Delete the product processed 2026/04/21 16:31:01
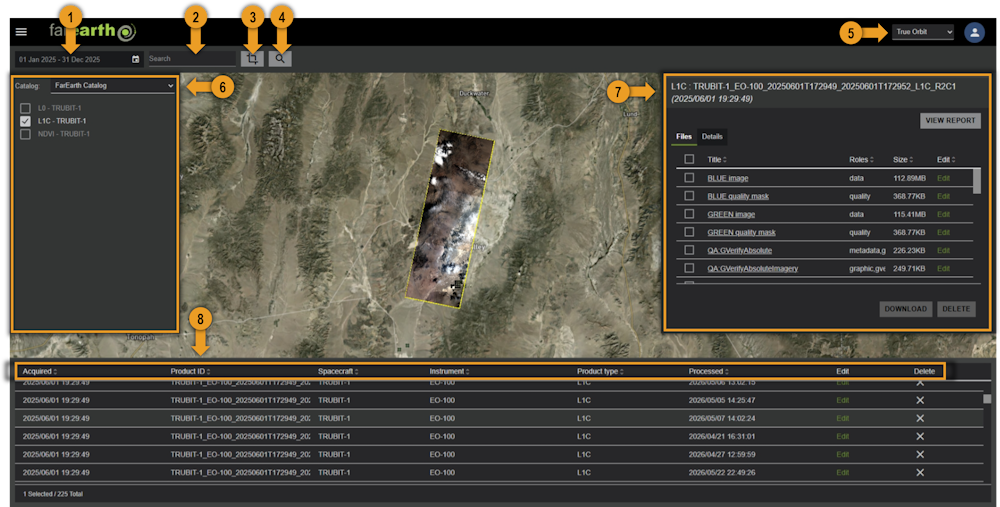This screenshot has width=1000, height=507. (x=920, y=436)
